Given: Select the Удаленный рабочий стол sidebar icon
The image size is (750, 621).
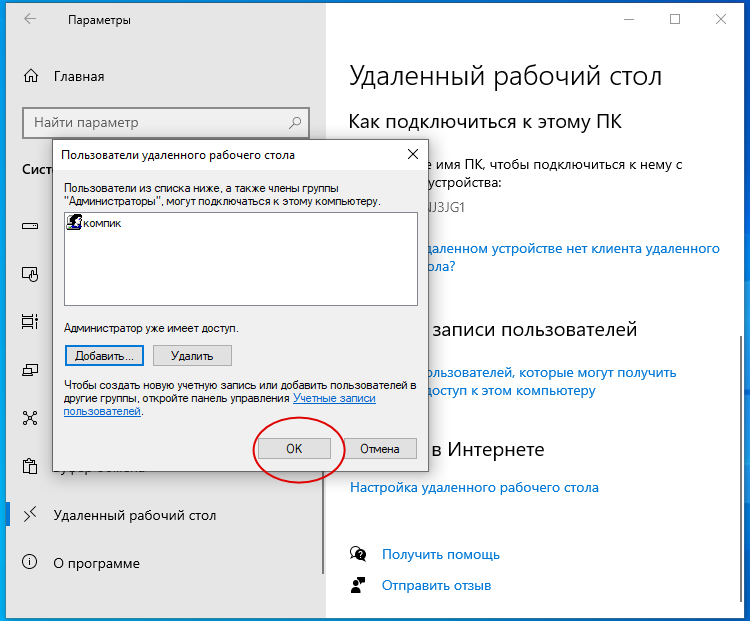Looking at the screenshot, I should 30,515.
